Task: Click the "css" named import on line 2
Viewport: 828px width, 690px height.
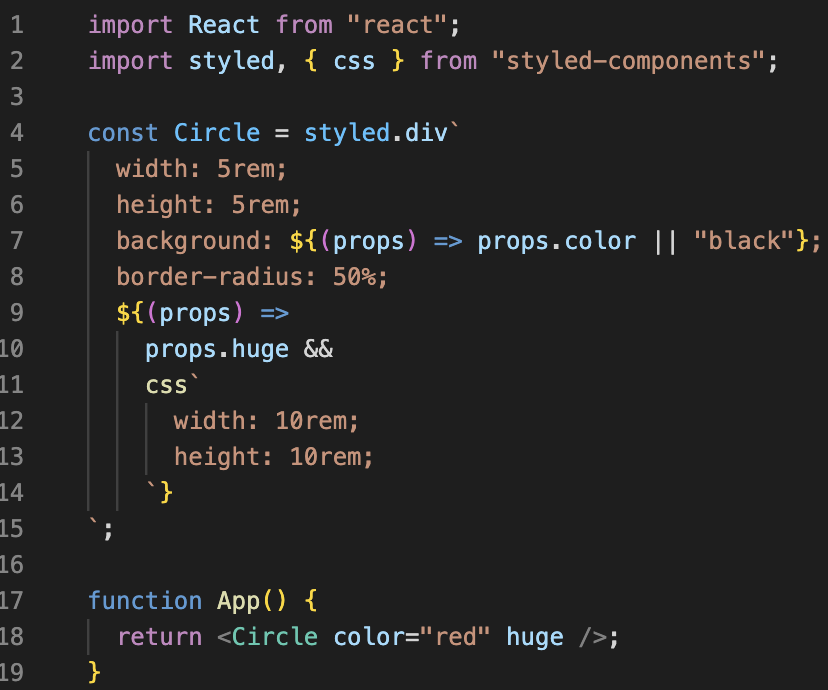Action: click(354, 61)
